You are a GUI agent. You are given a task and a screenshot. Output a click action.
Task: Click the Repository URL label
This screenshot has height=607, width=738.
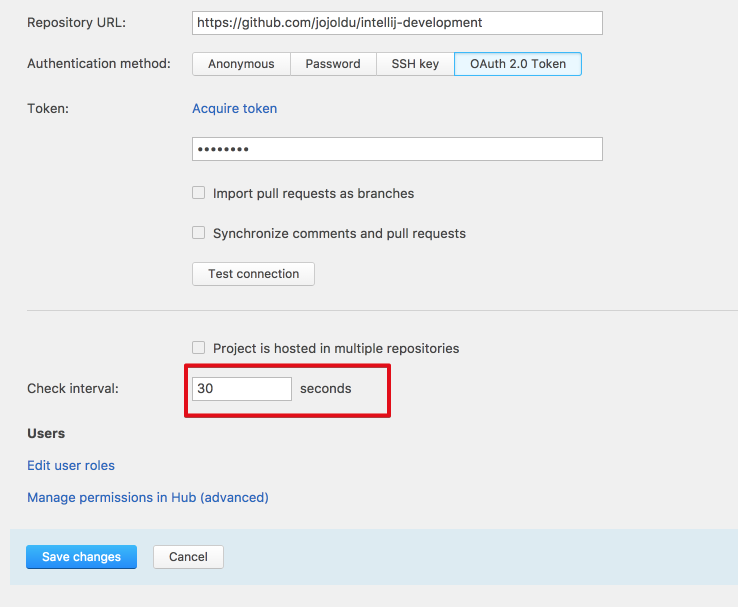point(77,23)
